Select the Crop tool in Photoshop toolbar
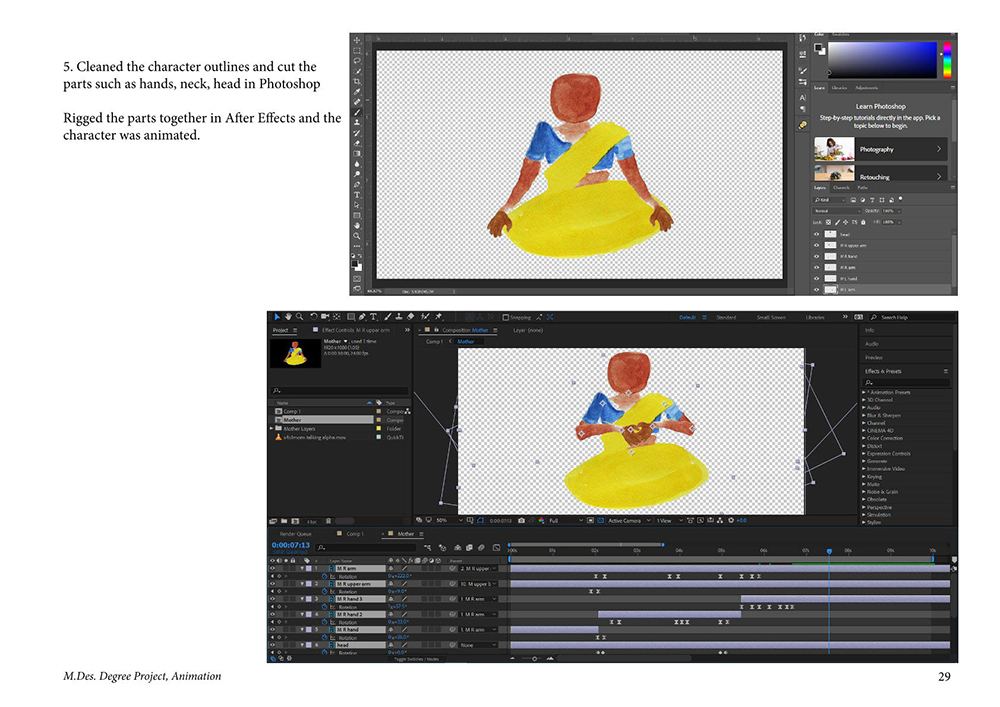This screenshot has width=1000, height=707. (357, 81)
